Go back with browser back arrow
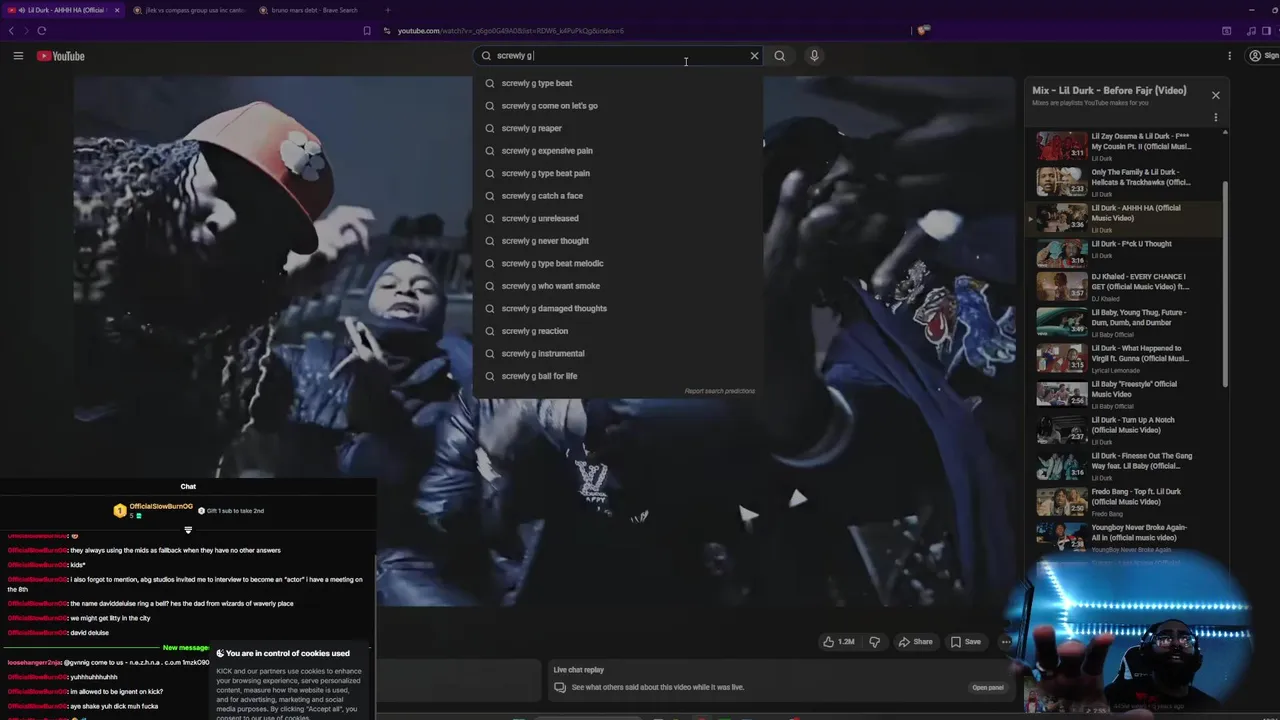 [x=12, y=31]
